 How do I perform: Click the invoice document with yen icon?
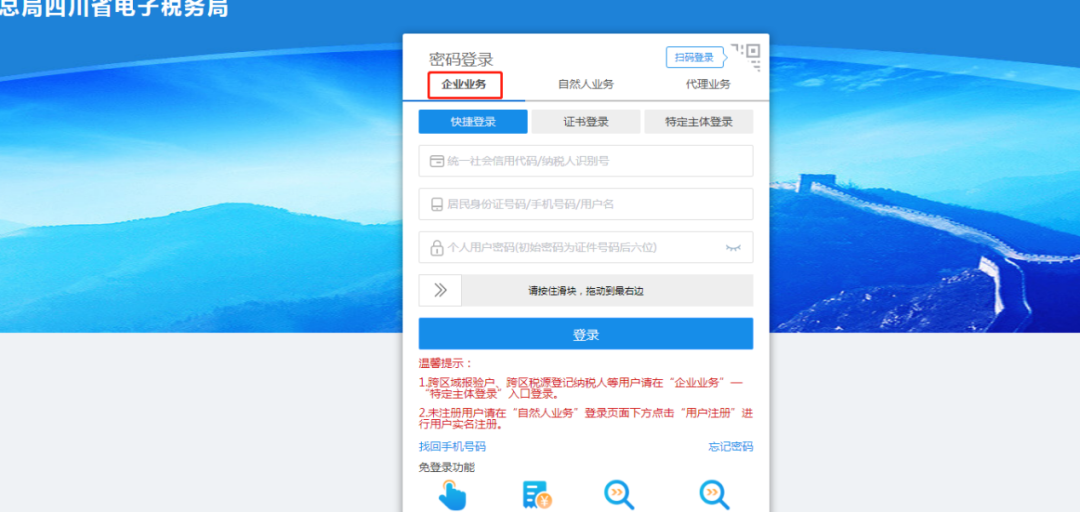pyautogui.click(x=537, y=495)
